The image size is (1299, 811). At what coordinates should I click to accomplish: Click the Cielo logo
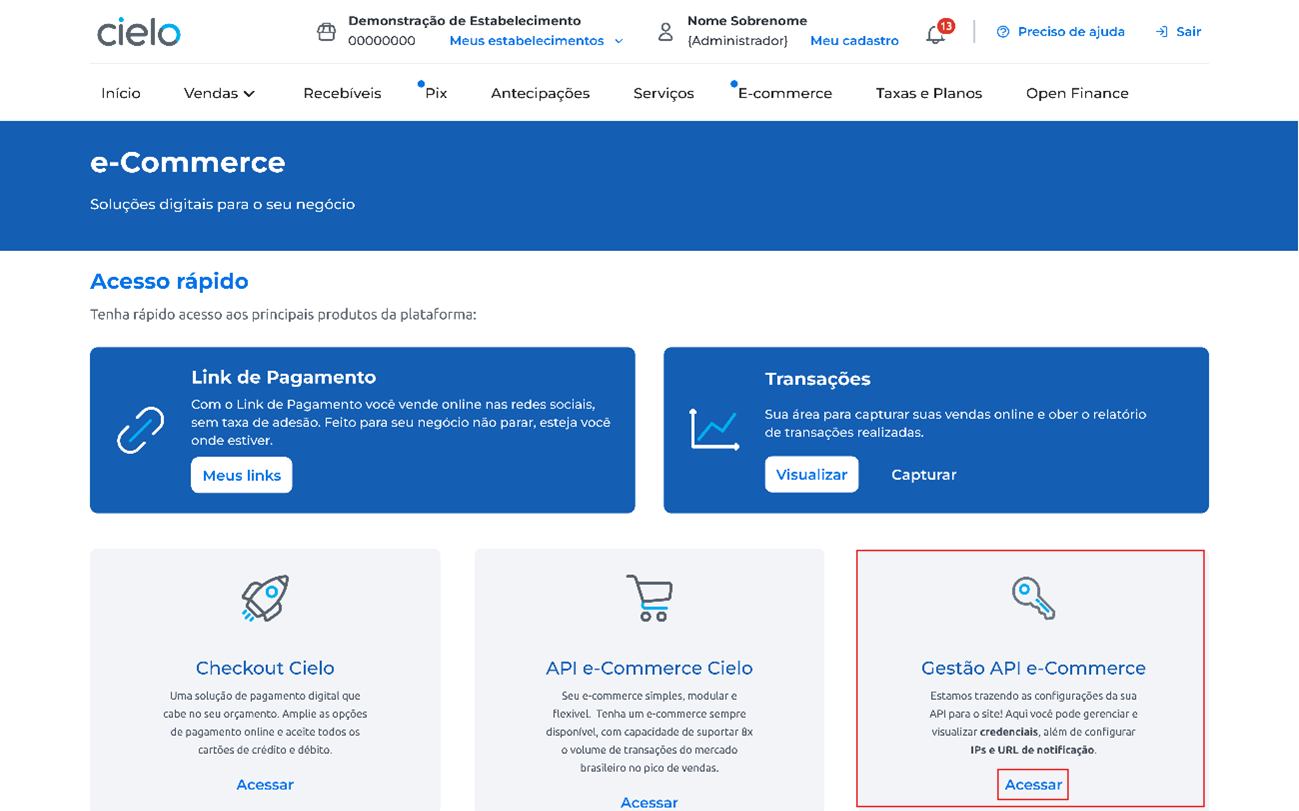139,32
